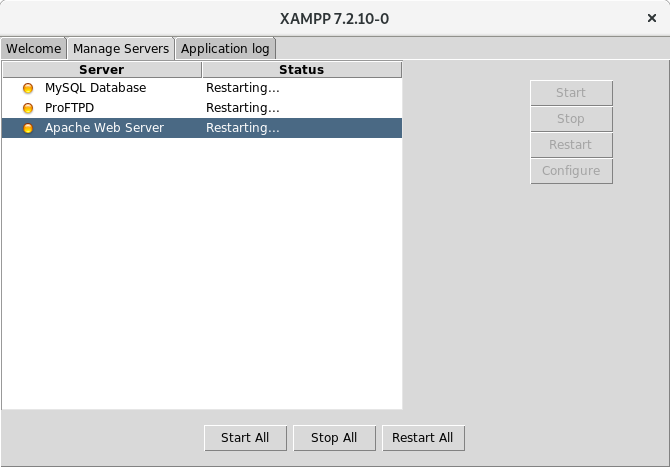
Task: Click MySQL Database's Restarting... status
Action: tap(243, 88)
